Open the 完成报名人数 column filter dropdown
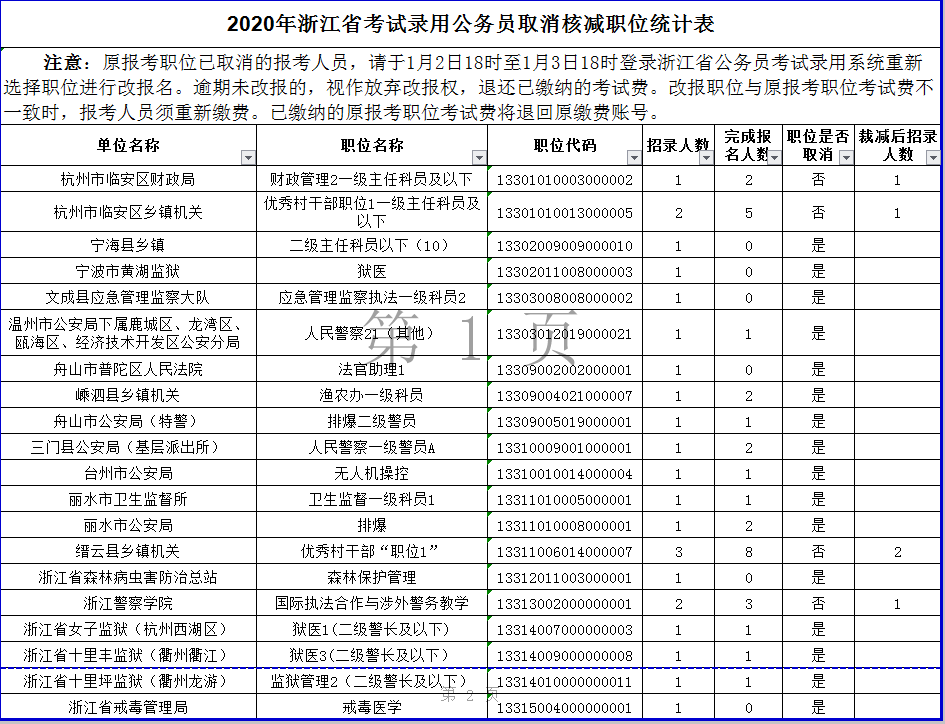Screen dimensions: 945x724 click(x=774, y=158)
